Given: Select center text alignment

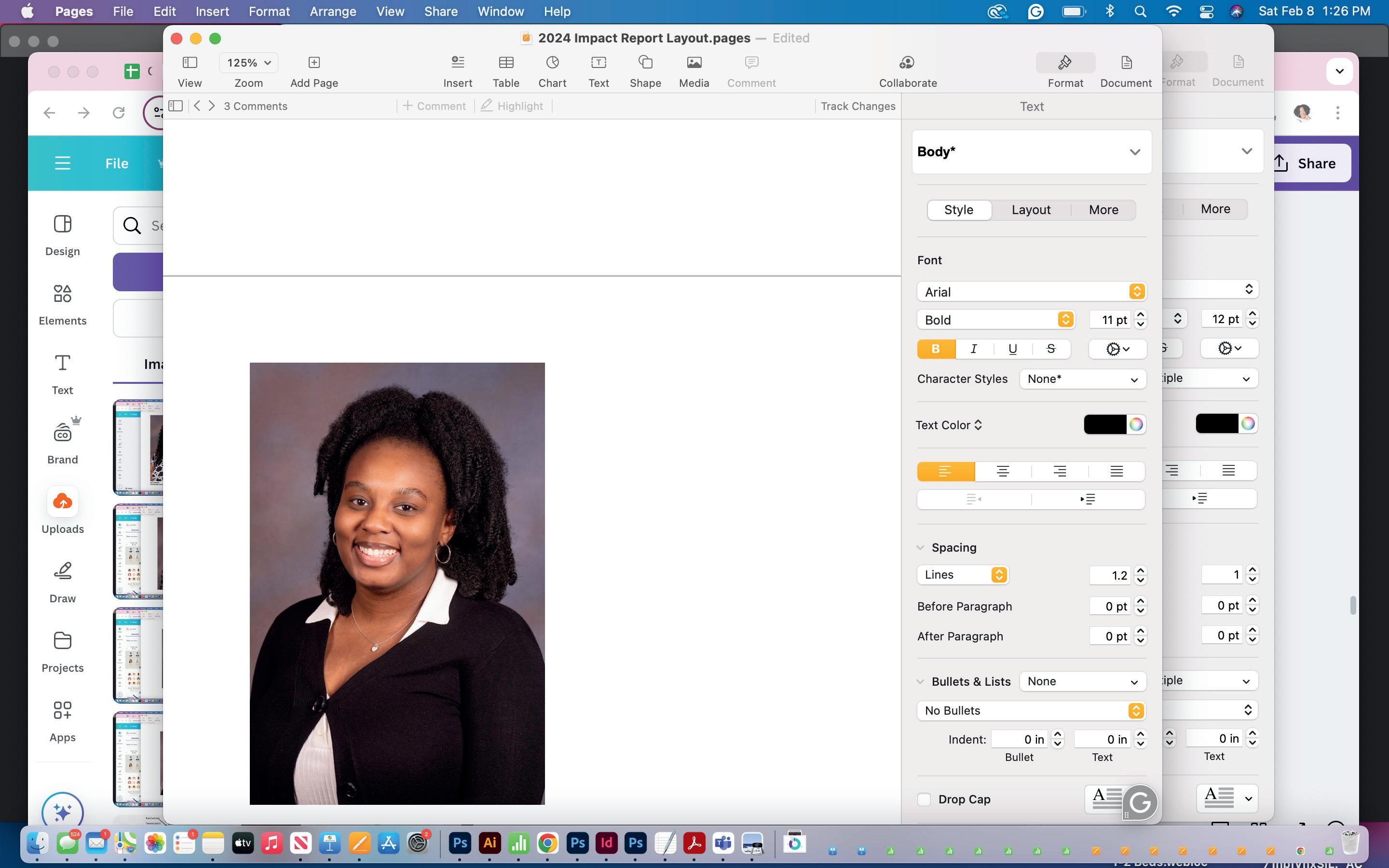Looking at the screenshot, I should coord(1003,472).
